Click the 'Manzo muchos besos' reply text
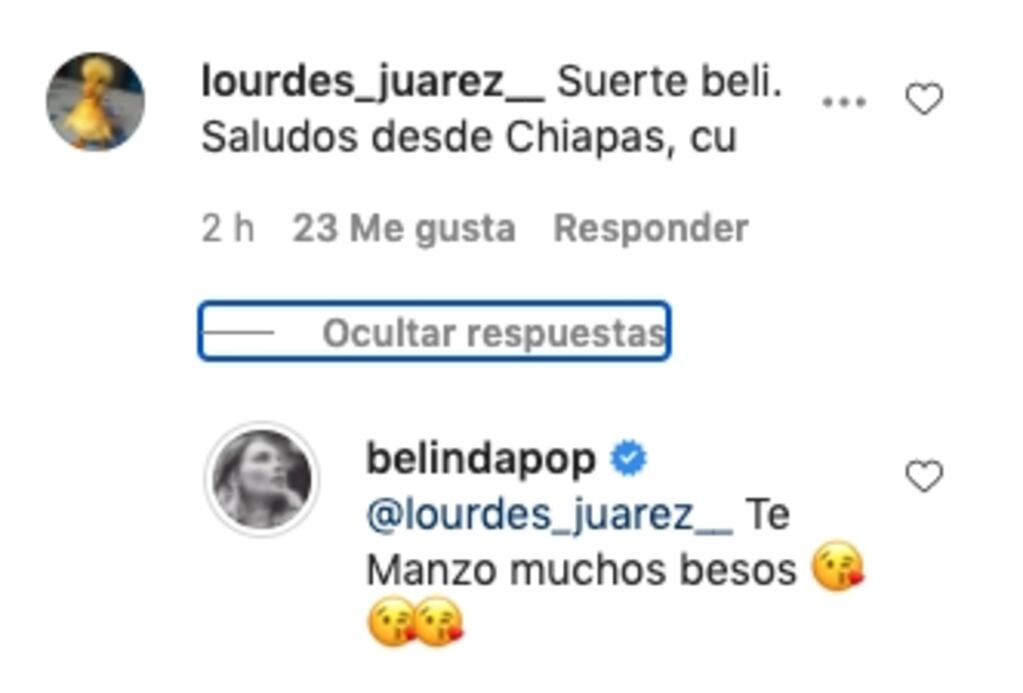 point(581,570)
